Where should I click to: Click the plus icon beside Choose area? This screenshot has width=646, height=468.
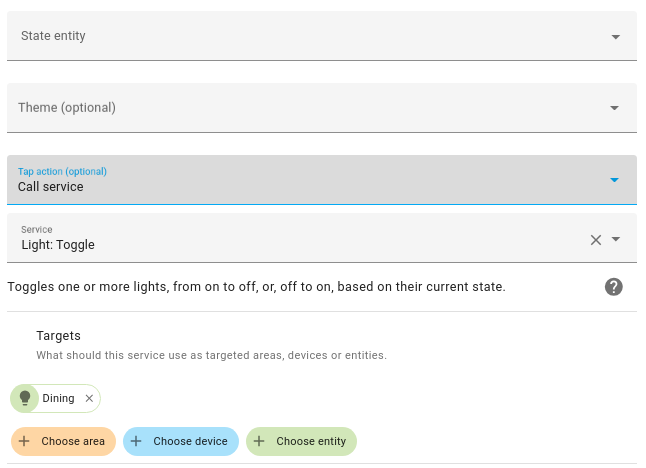pos(23,441)
